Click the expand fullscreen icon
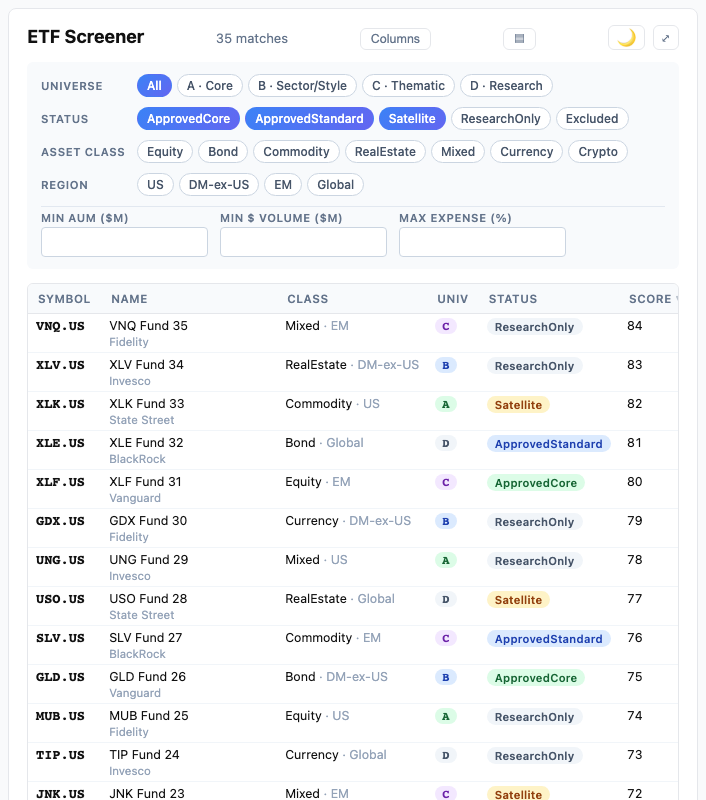The image size is (706, 800). [x=666, y=38]
